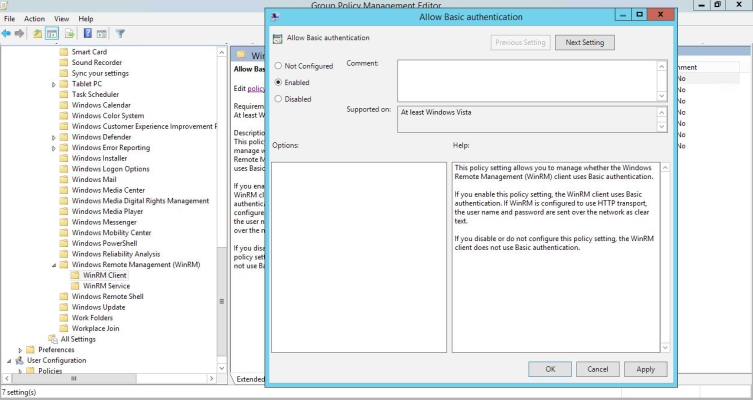
Task: Expand the Preferences tree node
Action: [x=20, y=350]
